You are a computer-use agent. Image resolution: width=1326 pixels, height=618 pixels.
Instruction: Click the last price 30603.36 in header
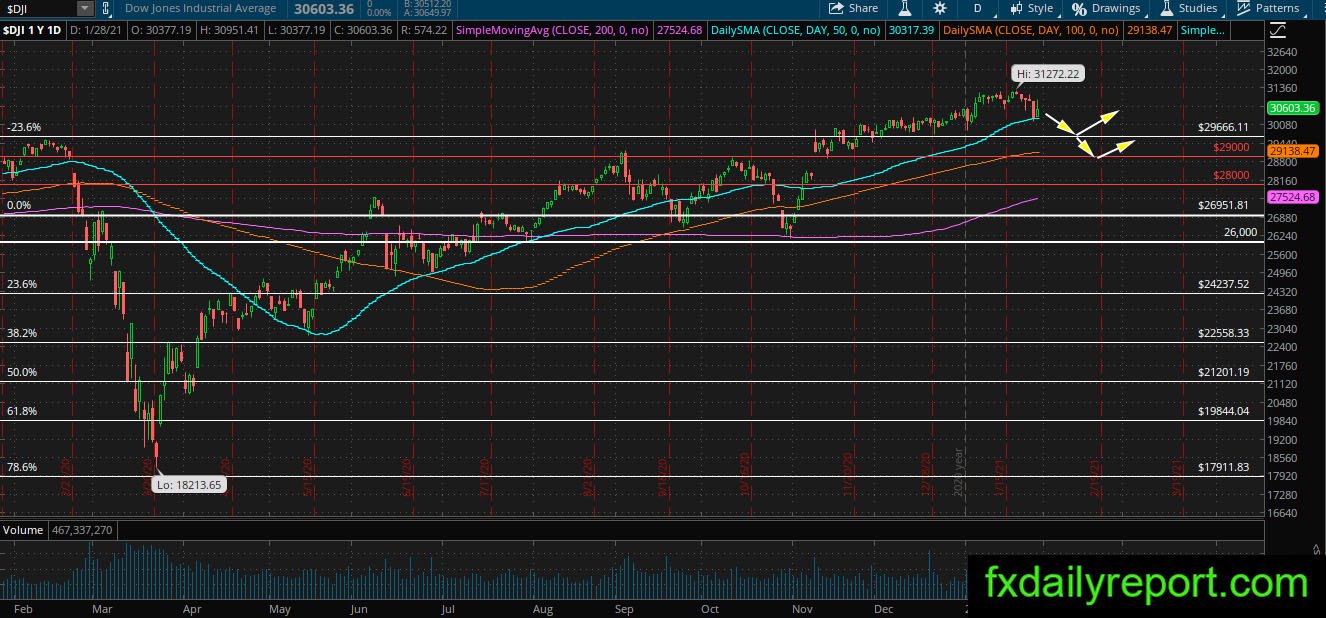point(326,8)
